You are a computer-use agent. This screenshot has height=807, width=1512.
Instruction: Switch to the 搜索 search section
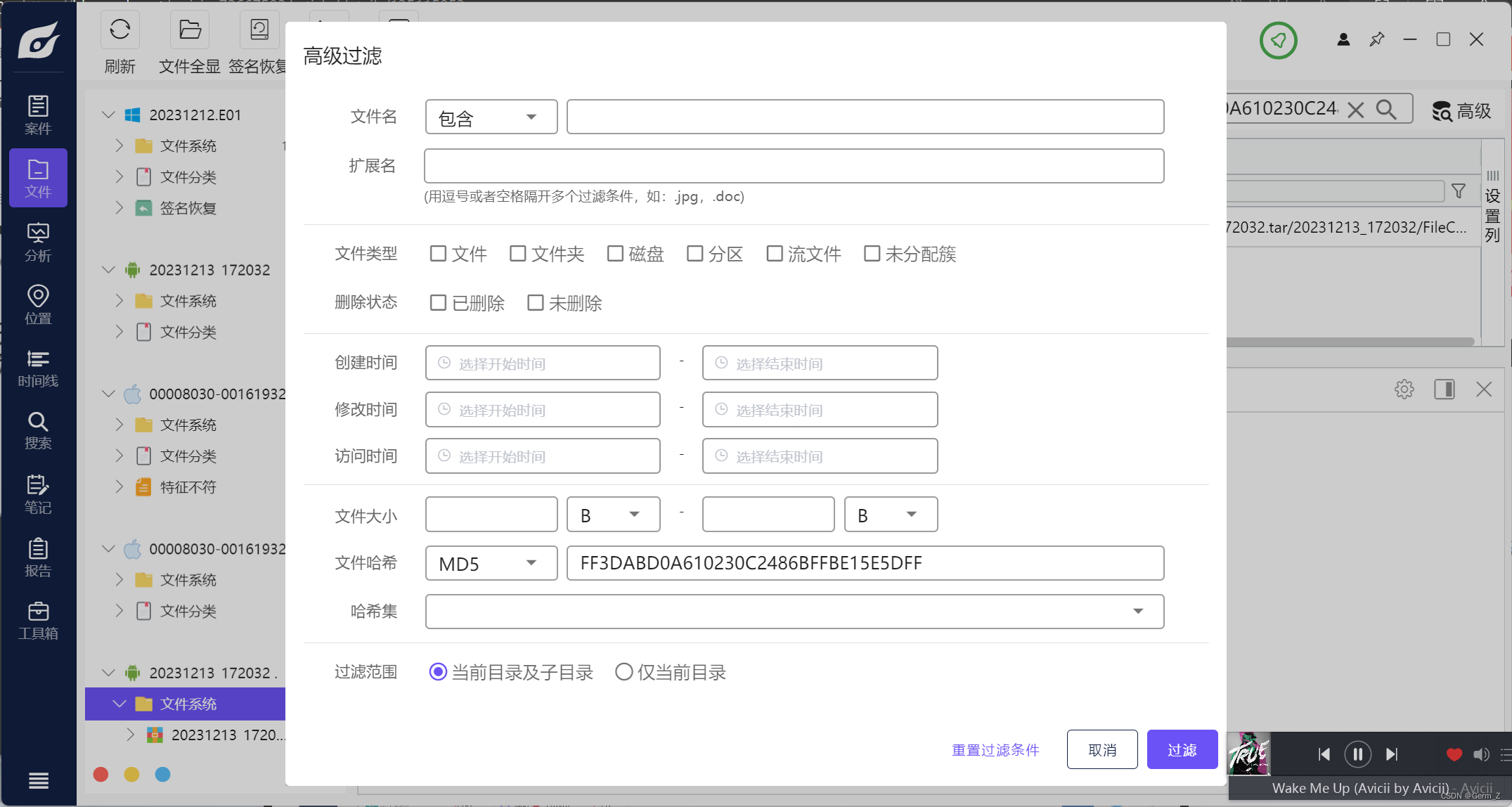click(x=38, y=431)
